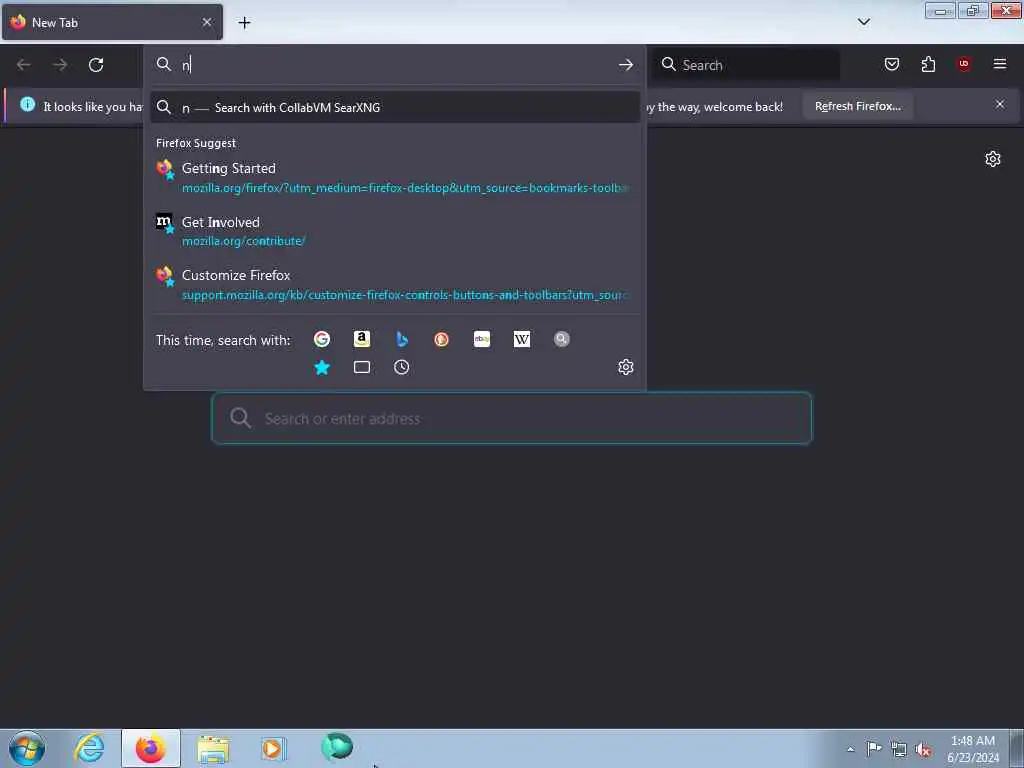This screenshot has height=768, width=1024.
Task: Open the Customize Firefox bookmark suggestion
Action: pyautogui.click(x=394, y=285)
